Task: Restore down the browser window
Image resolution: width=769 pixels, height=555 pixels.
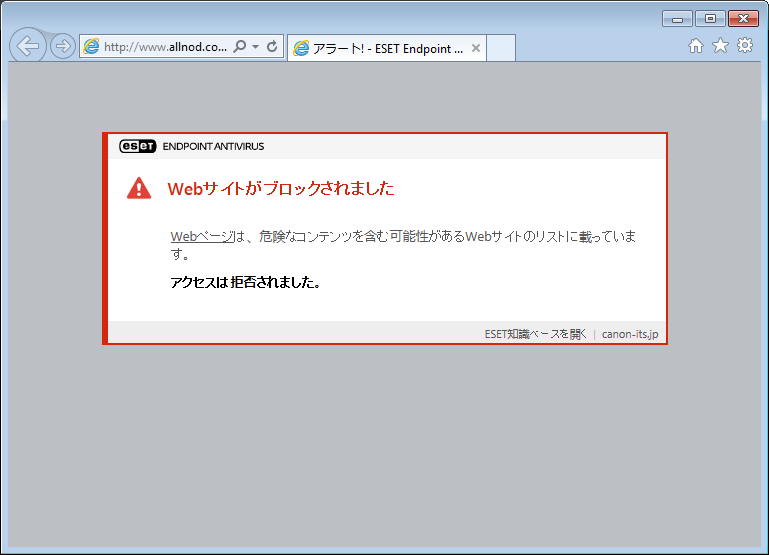Action: point(710,19)
